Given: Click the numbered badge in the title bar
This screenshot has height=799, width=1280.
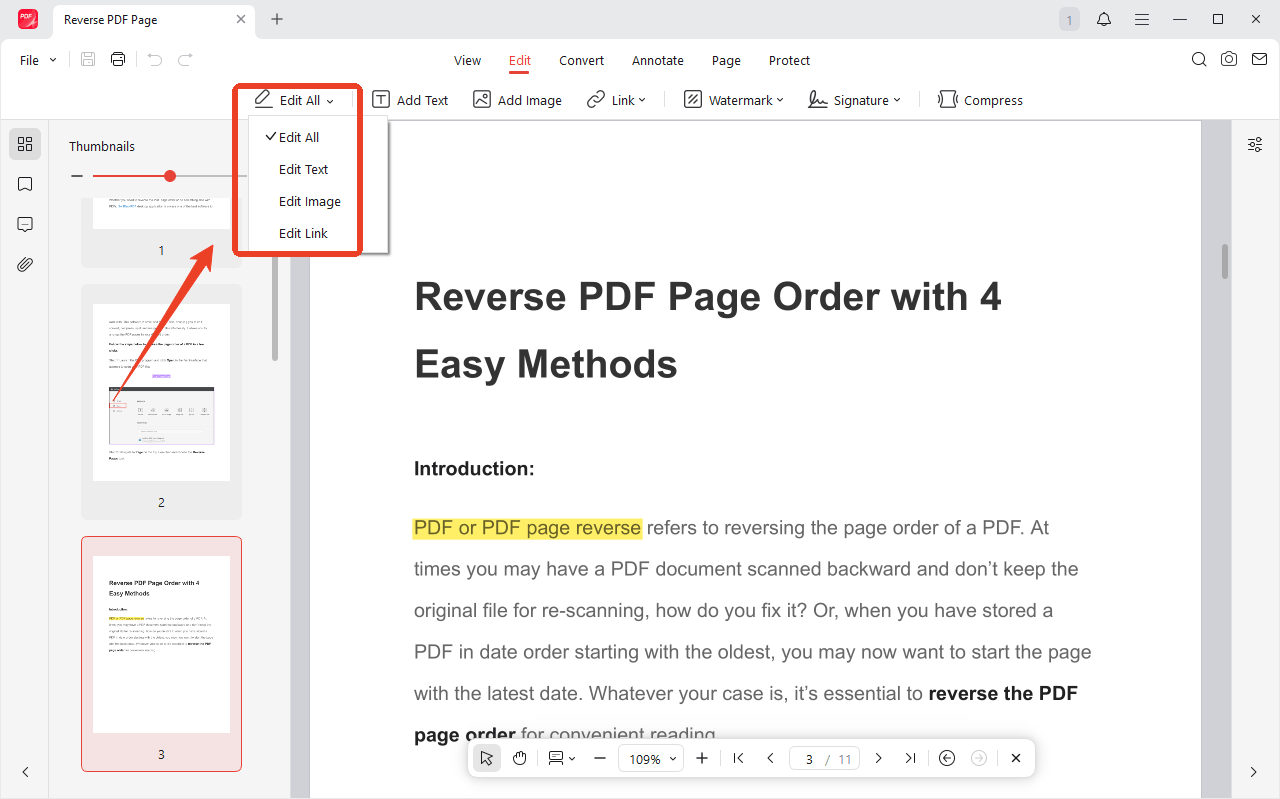Looking at the screenshot, I should (x=1069, y=19).
